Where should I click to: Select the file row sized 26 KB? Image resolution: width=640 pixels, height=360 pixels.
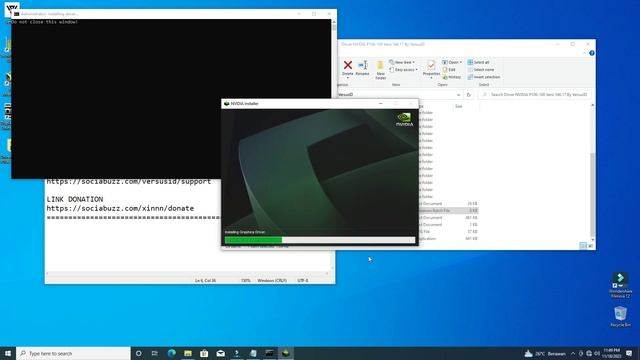[x=448, y=204]
